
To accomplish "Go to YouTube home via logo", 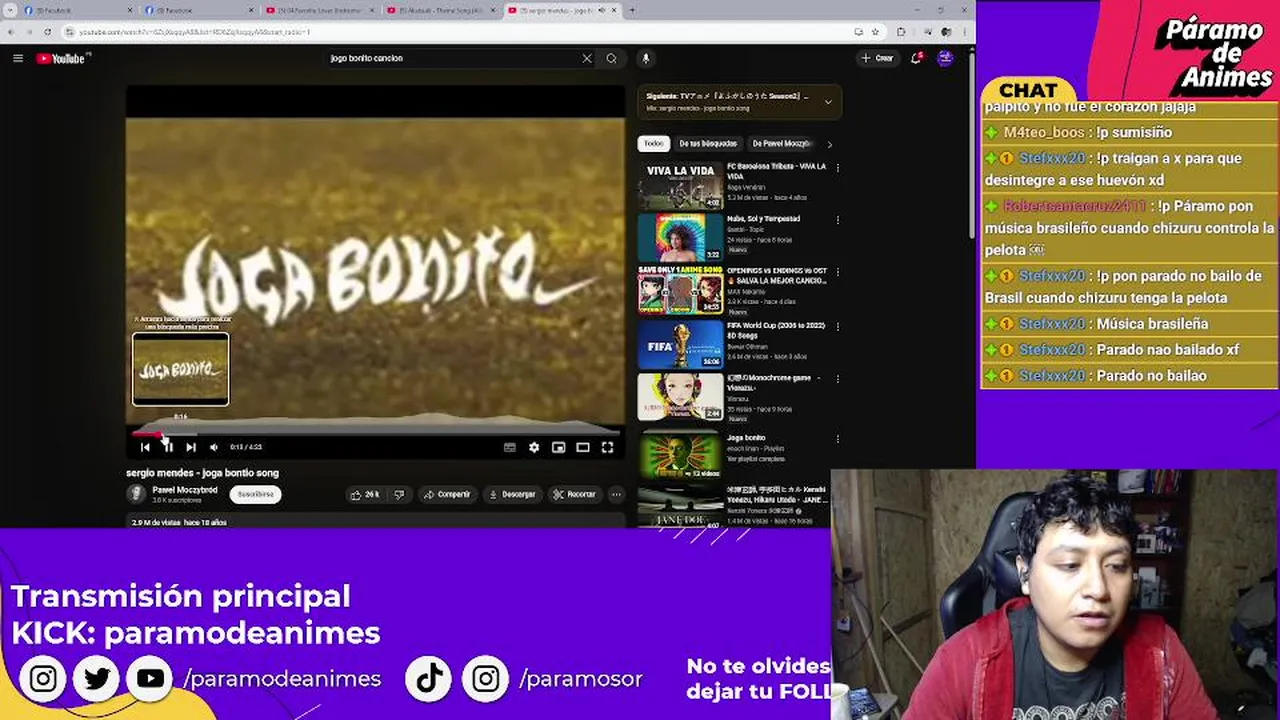I will click(x=63, y=58).
